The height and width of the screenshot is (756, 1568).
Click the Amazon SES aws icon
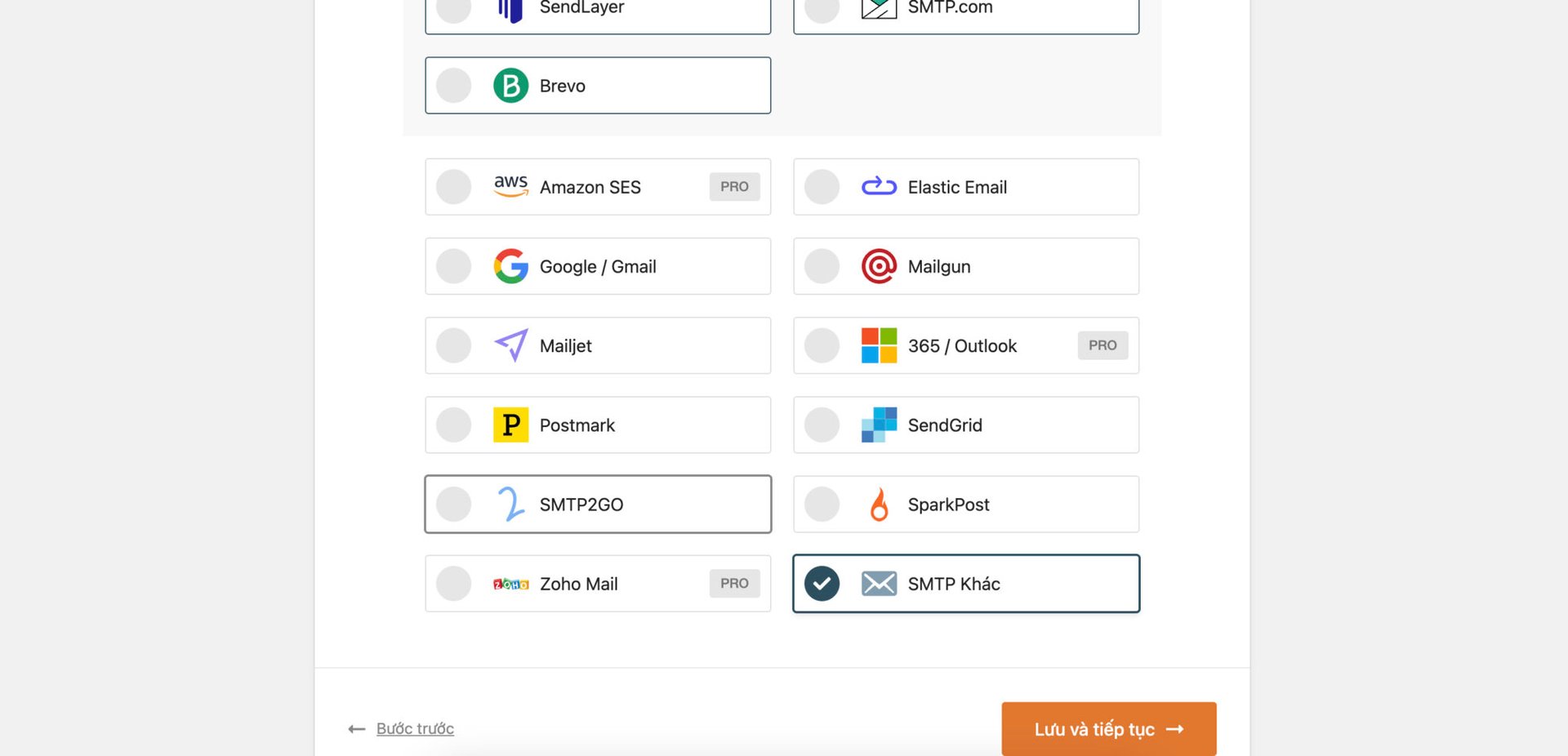(511, 186)
